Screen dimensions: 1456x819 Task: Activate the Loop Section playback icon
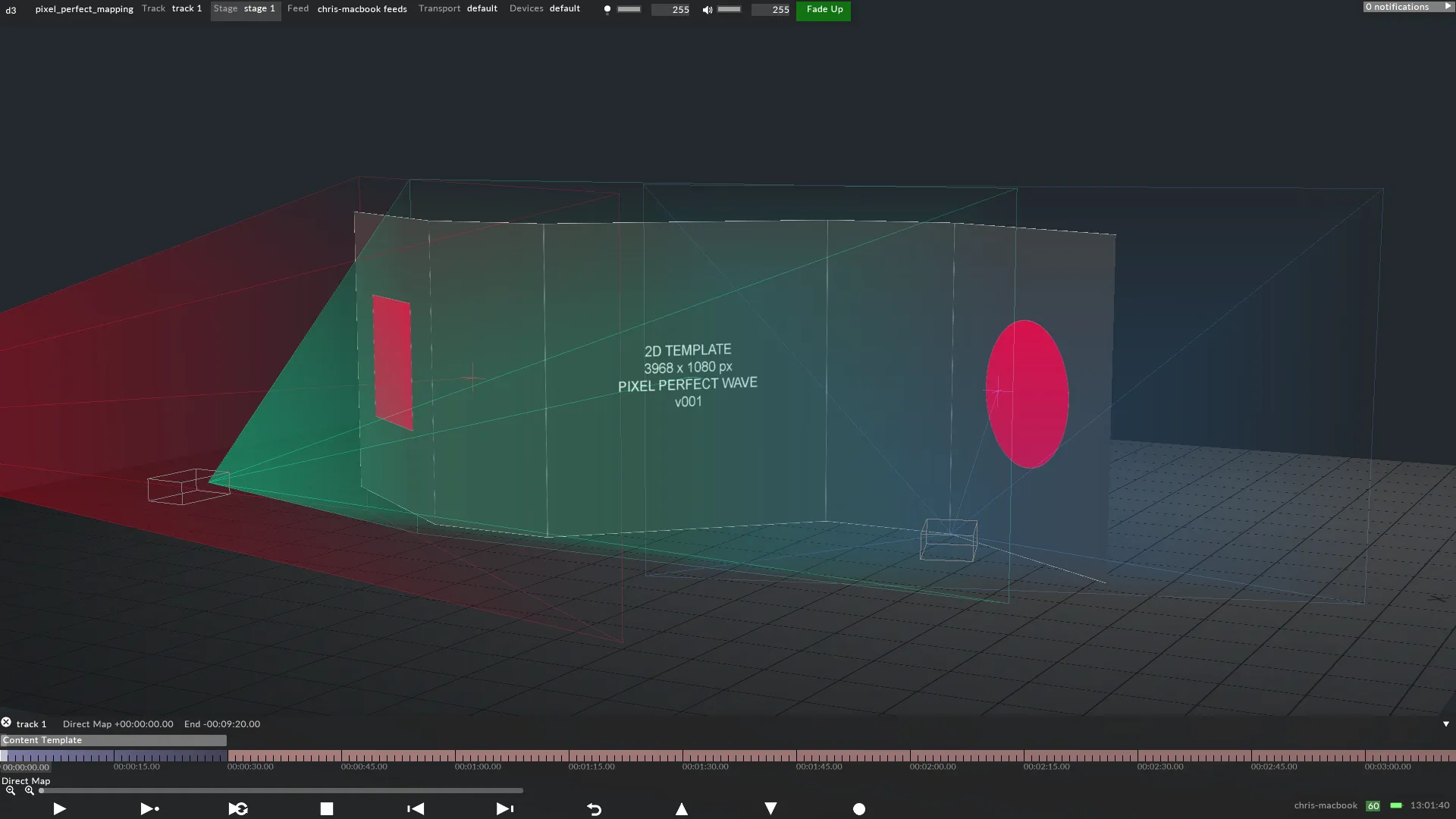(x=237, y=808)
